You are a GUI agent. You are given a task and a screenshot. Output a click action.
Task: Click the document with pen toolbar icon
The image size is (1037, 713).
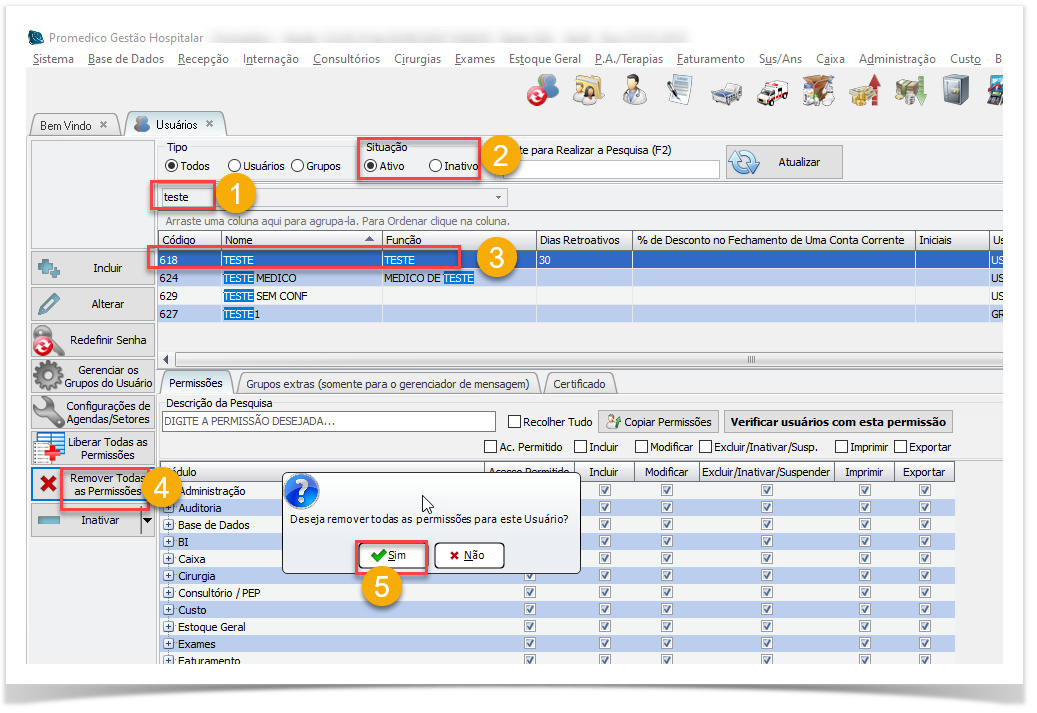click(x=680, y=91)
